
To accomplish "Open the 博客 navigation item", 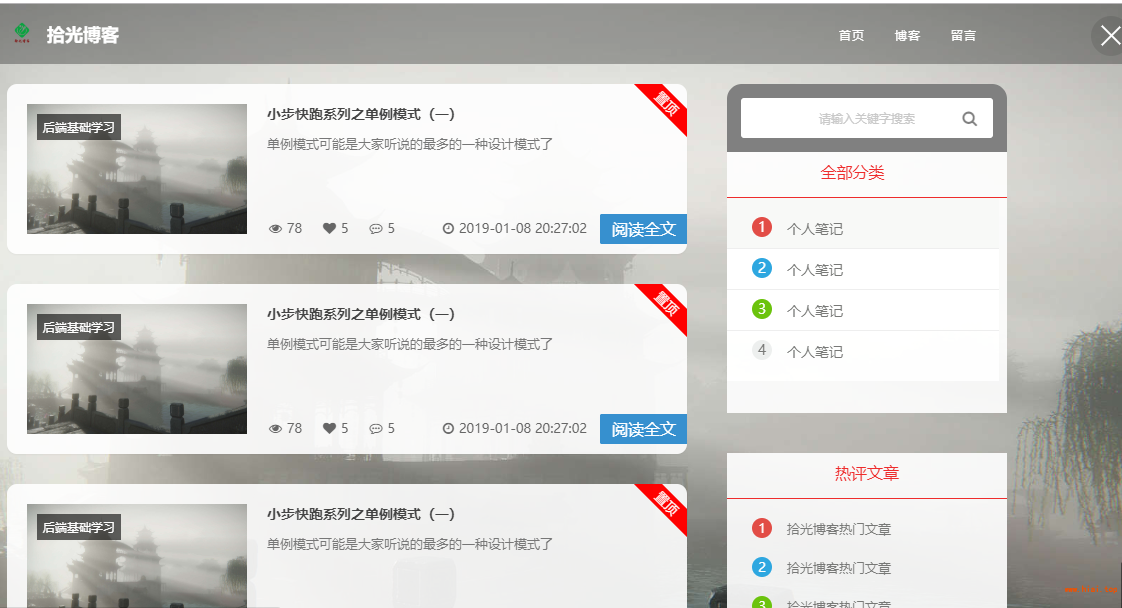I will pos(907,36).
